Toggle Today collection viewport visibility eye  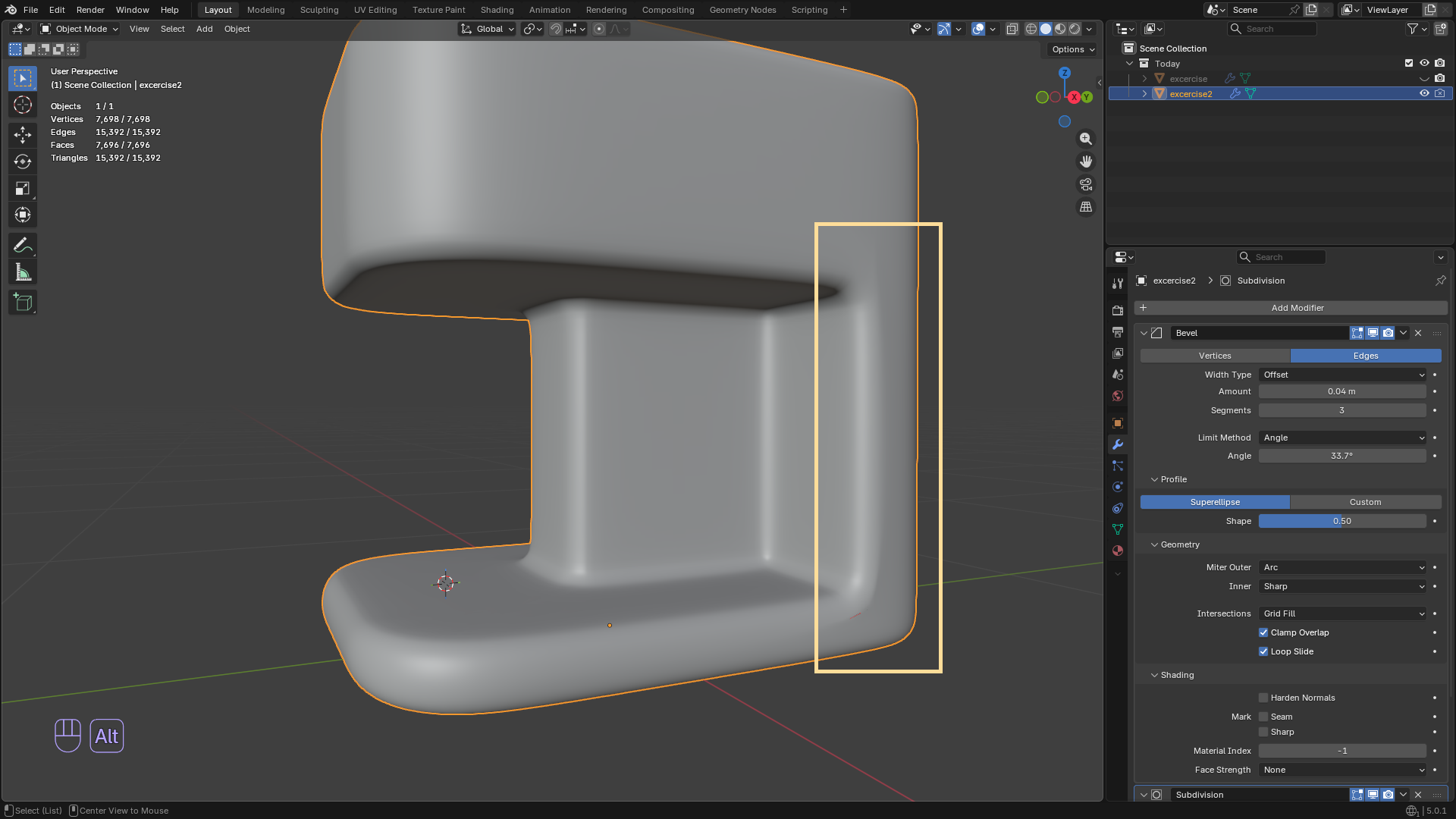click(1424, 63)
